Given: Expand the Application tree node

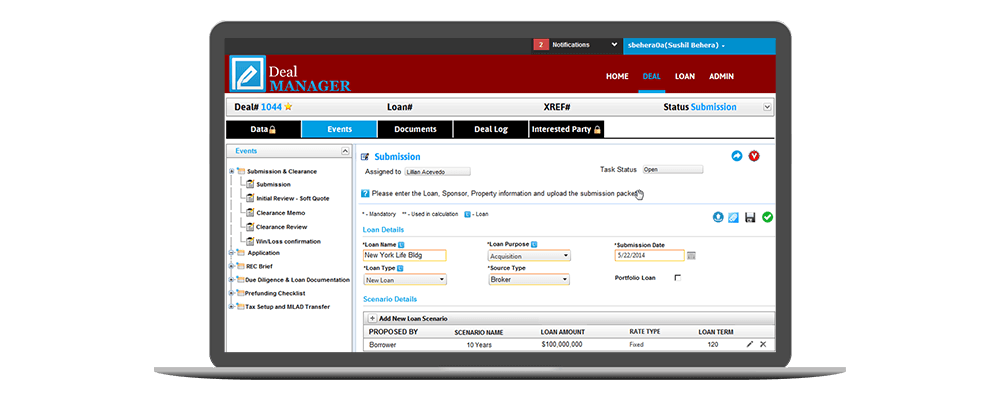Looking at the screenshot, I should click(x=232, y=253).
